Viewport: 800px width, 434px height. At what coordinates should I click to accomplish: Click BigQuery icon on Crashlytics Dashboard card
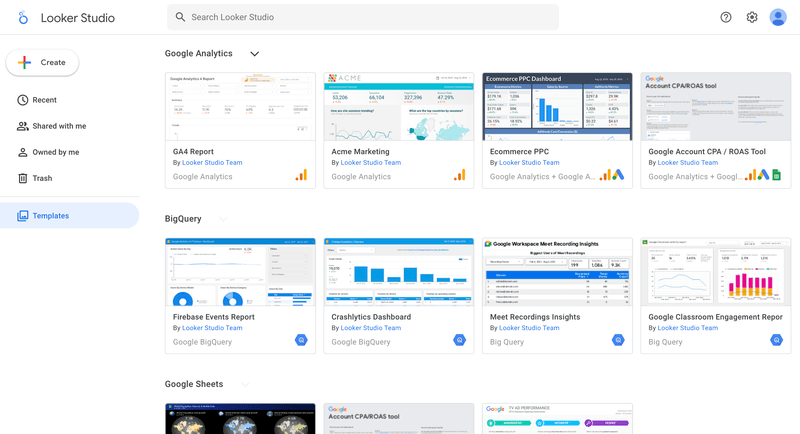(460, 340)
